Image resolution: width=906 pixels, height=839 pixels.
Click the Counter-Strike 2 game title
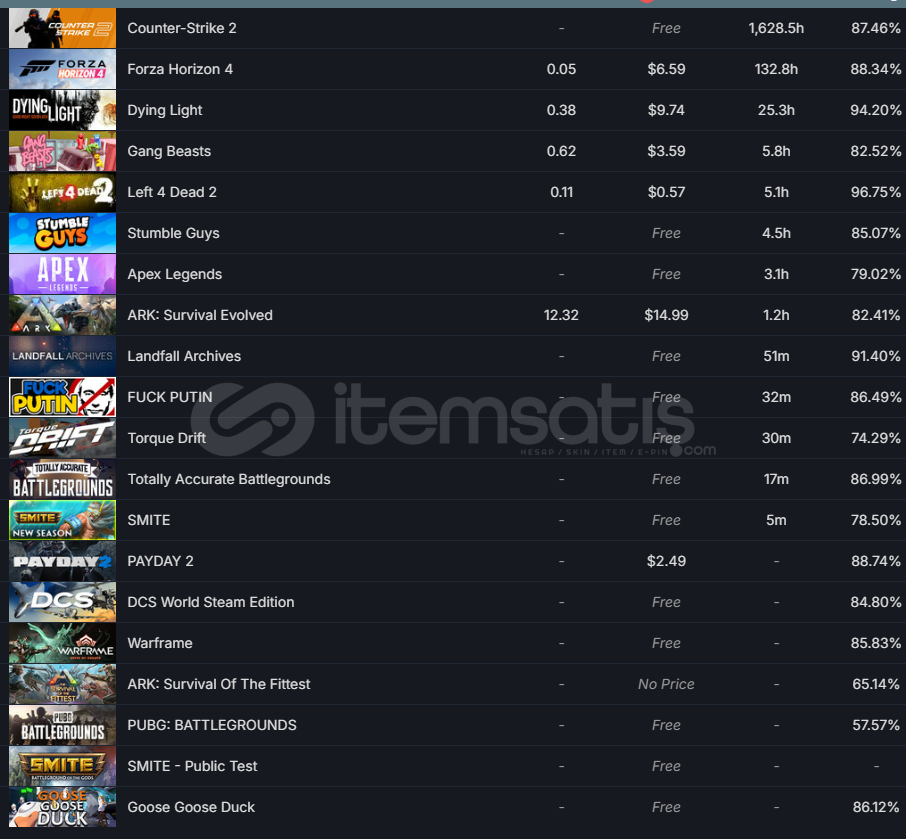(182, 28)
